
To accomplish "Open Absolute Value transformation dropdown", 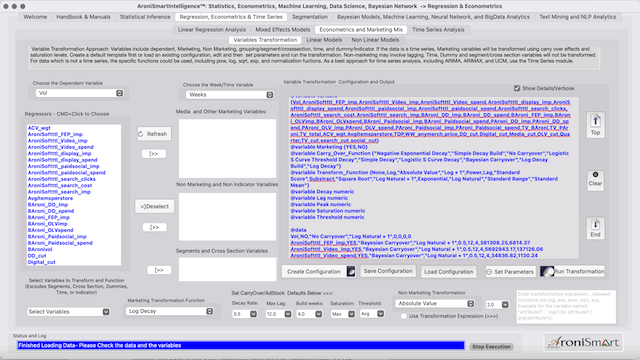I will click(435, 303).
